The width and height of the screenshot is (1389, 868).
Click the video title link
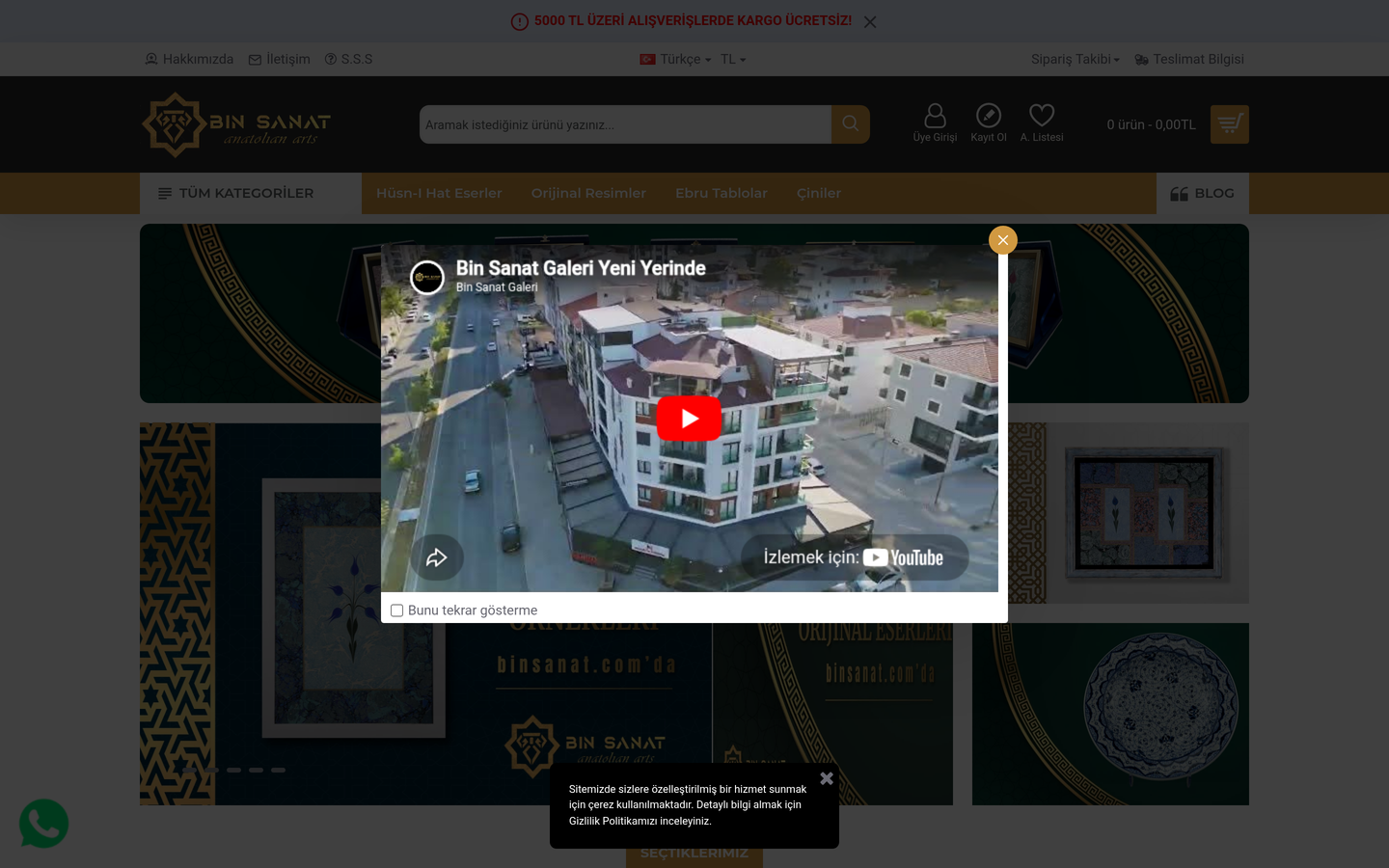click(581, 268)
